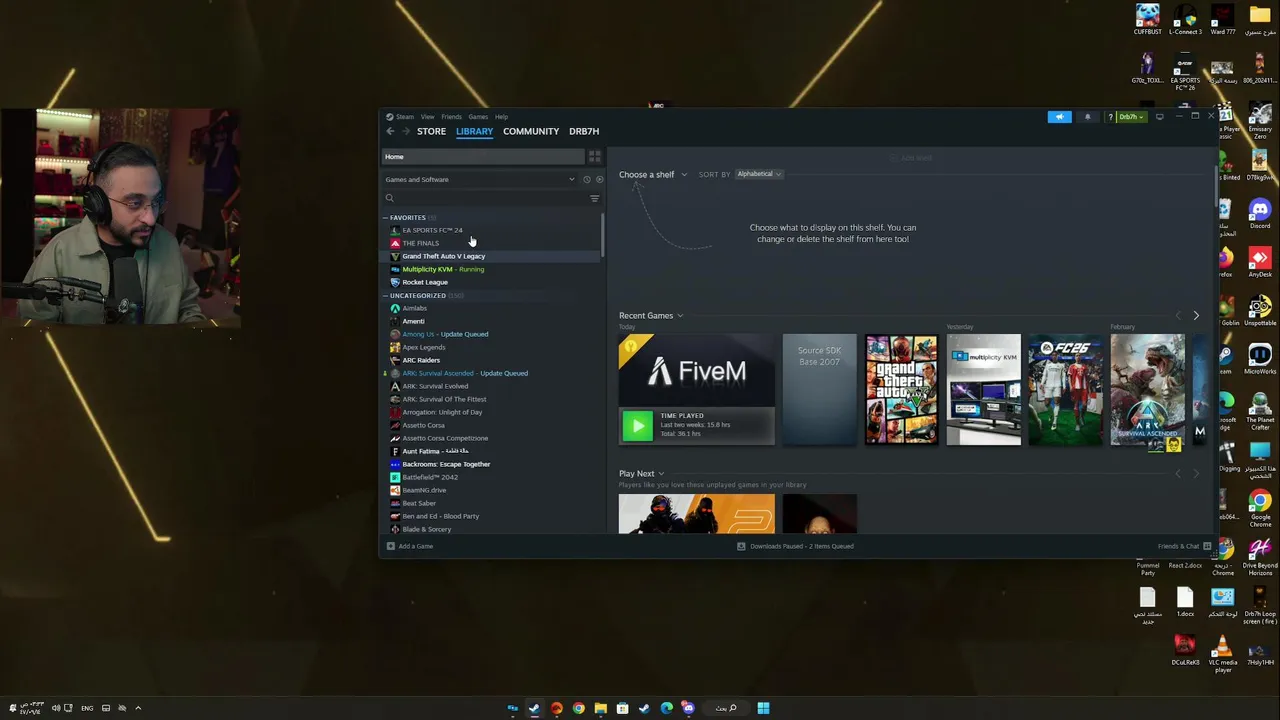Go forward with the Steam forward arrow

(x=406, y=131)
